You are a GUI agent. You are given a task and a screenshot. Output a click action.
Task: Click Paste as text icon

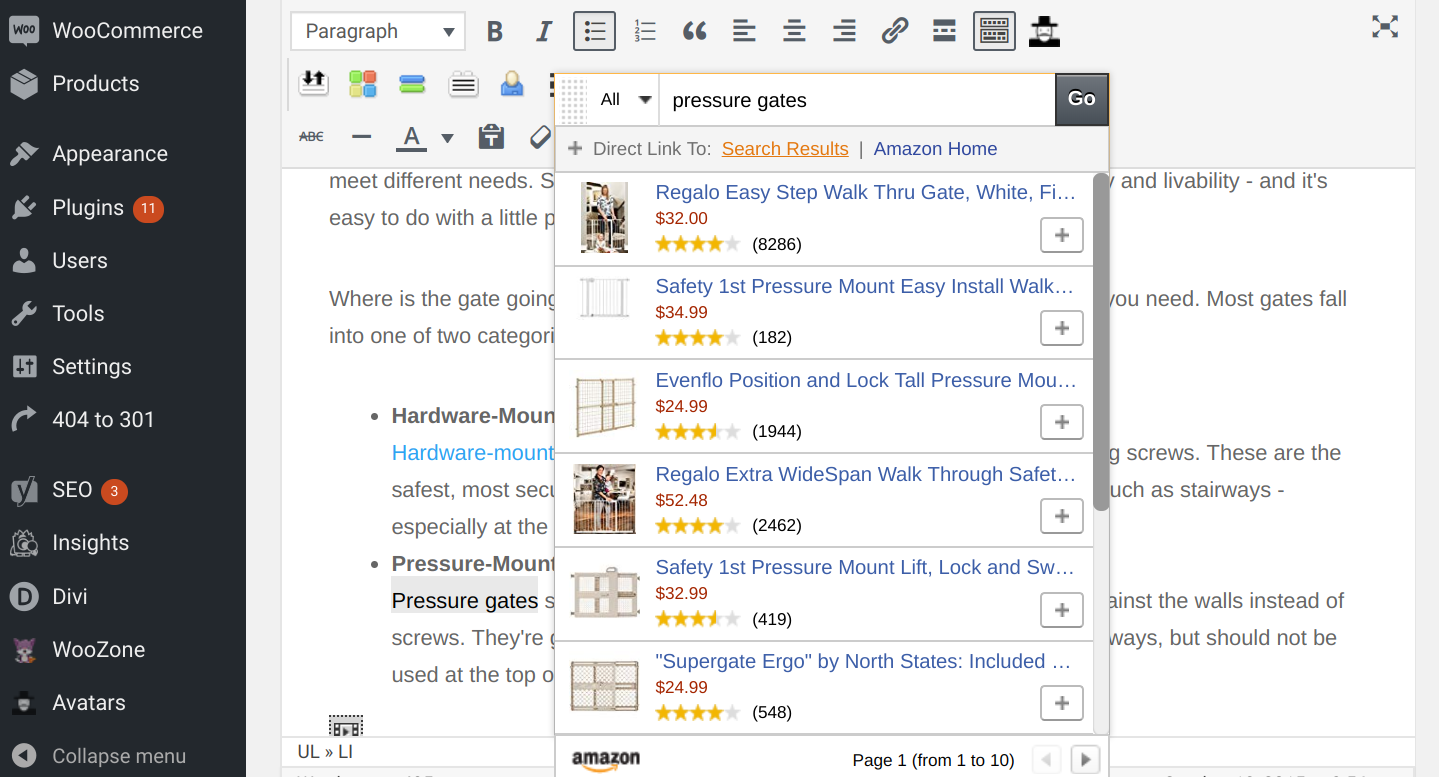[x=491, y=137]
